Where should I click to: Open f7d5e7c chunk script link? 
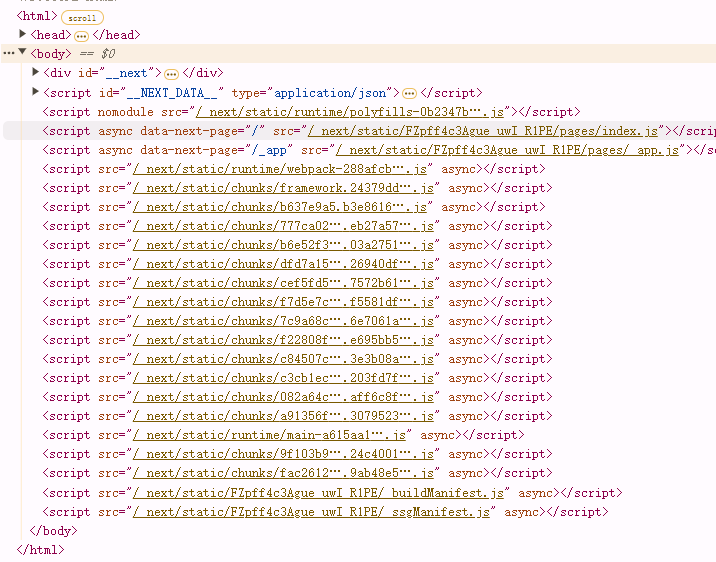[x=283, y=302]
